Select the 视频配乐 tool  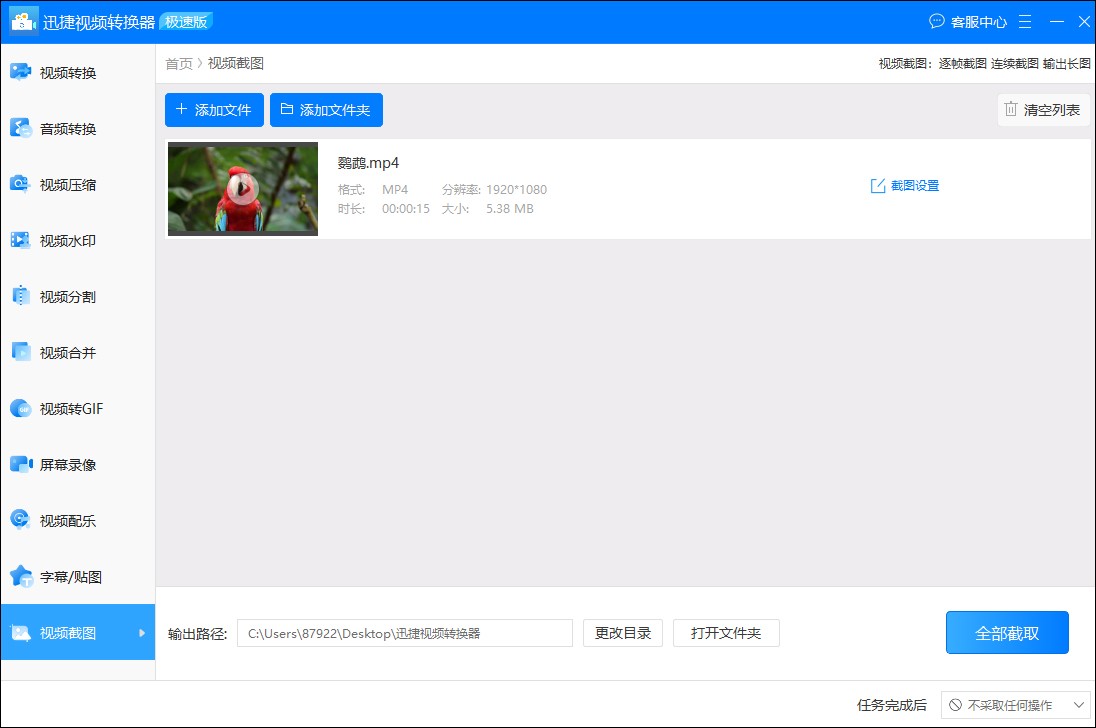tap(60, 520)
